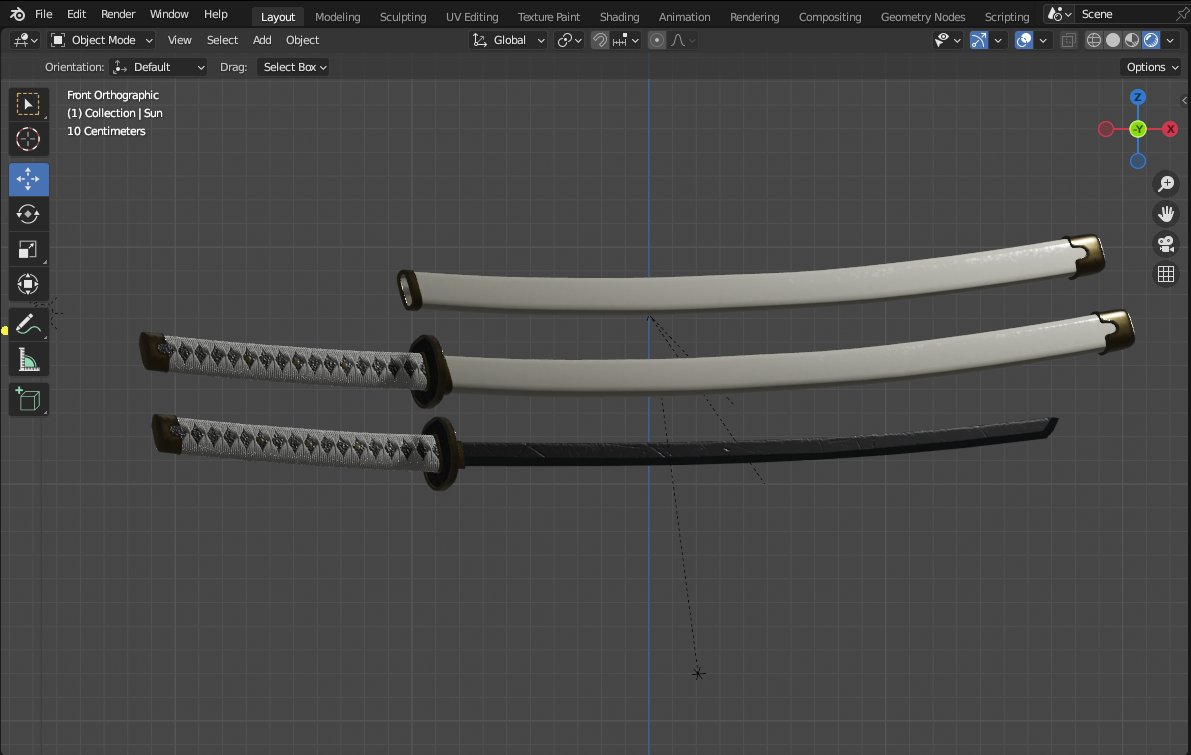Open the overlays options dropdown arrow
The image size is (1191, 755).
coord(1044,40)
